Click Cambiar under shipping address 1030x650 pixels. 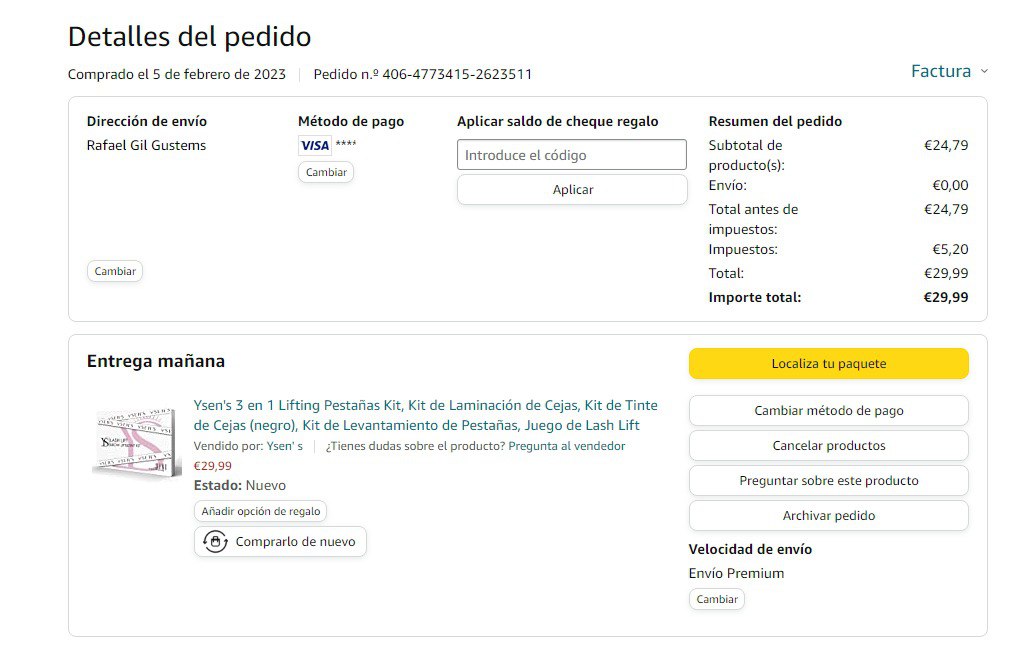[115, 271]
